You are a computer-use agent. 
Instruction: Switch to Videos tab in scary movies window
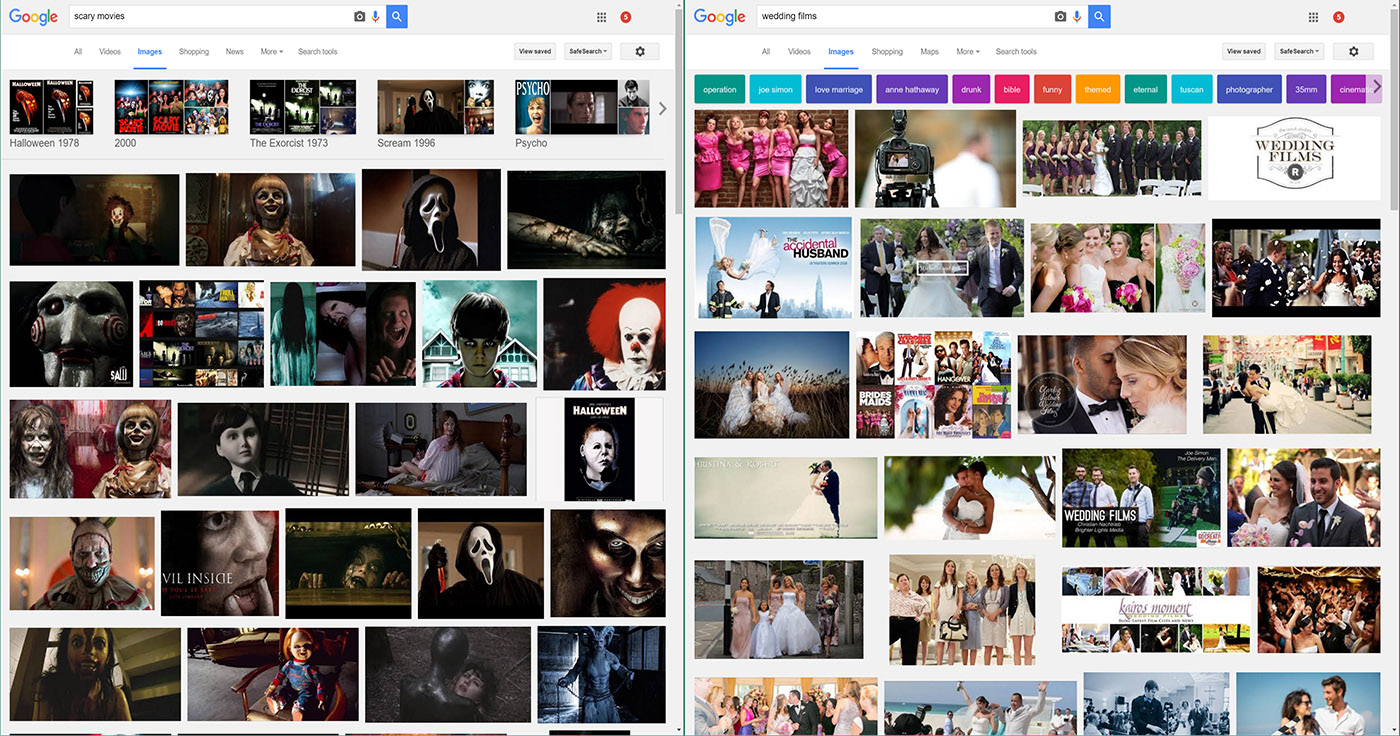pyautogui.click(x=110, y=51)
